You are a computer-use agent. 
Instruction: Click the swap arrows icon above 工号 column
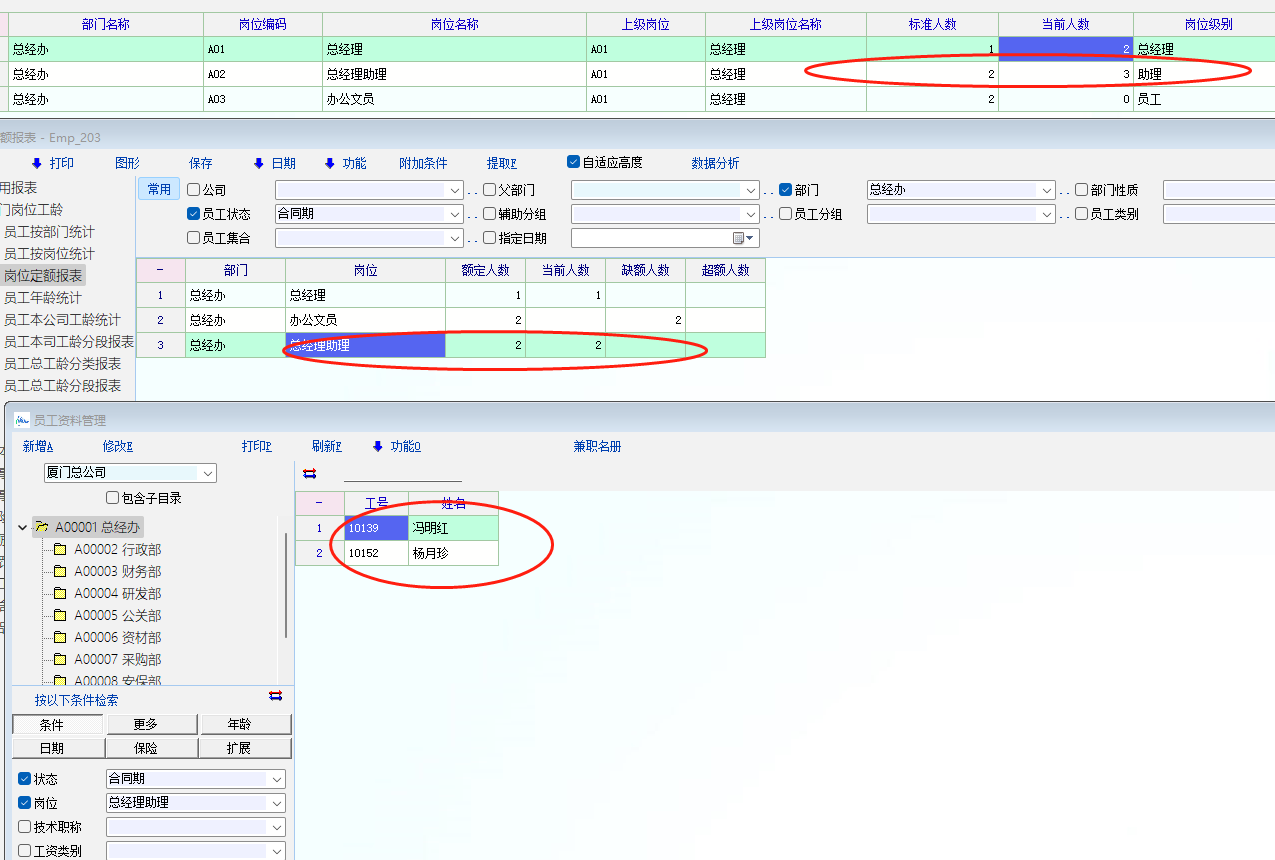point(309,473)
